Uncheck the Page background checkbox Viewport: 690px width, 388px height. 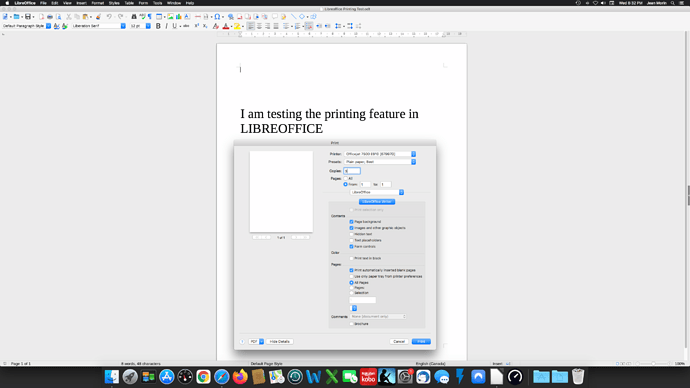(351, 222)
